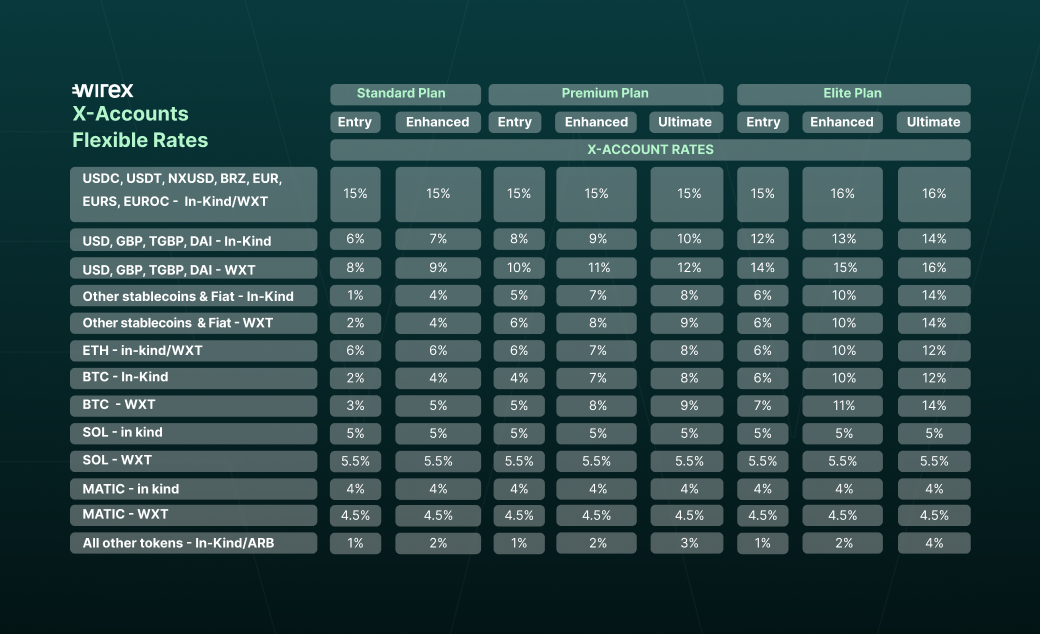Click the 16% Elite Enhanced cell in USDC row
The width and height of the screenshot is (1040, 634).
[x=842, y=194]
